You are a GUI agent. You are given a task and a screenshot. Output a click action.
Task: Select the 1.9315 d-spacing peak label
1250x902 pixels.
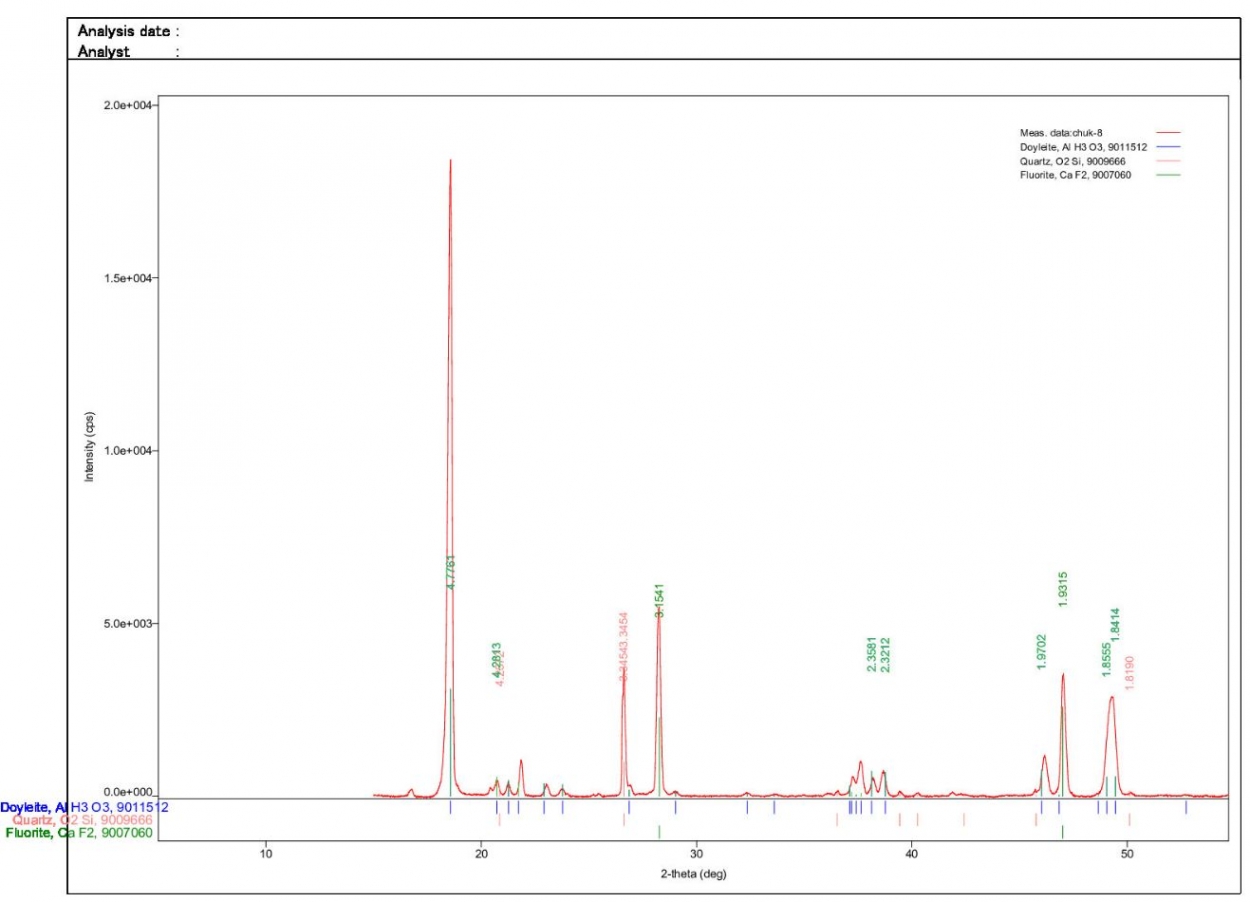[x=1063, y=589]
